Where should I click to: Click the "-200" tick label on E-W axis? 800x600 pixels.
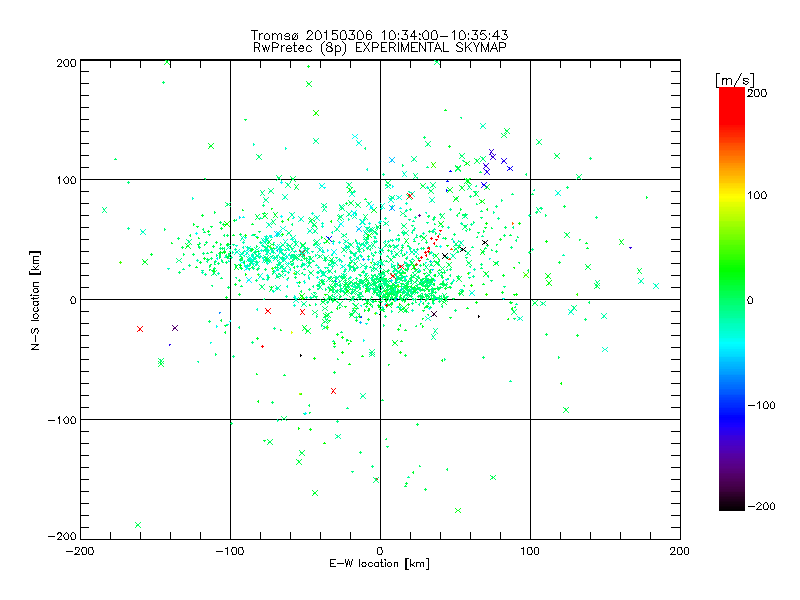pyautogui.click(x=80, y=551)
